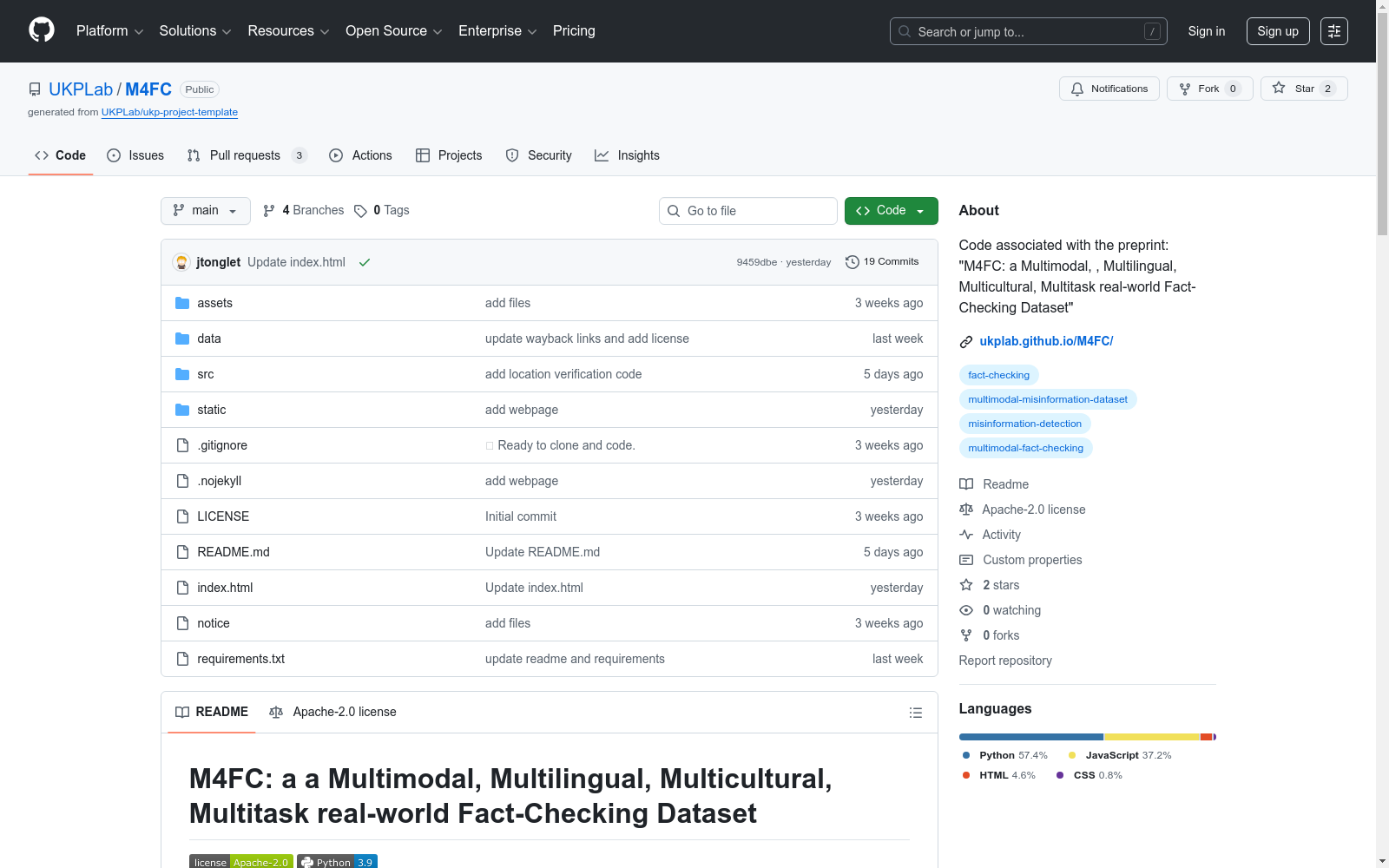Image resolution: width=1389 pixels, height=868 pixels.
Task: Click the Sign in link
Action: (1207, 31)
